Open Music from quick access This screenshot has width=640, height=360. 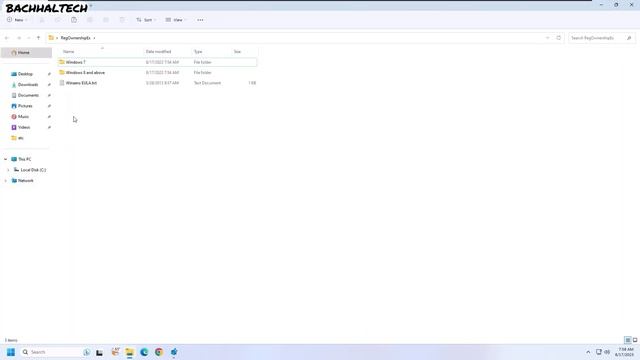[23, 117]
